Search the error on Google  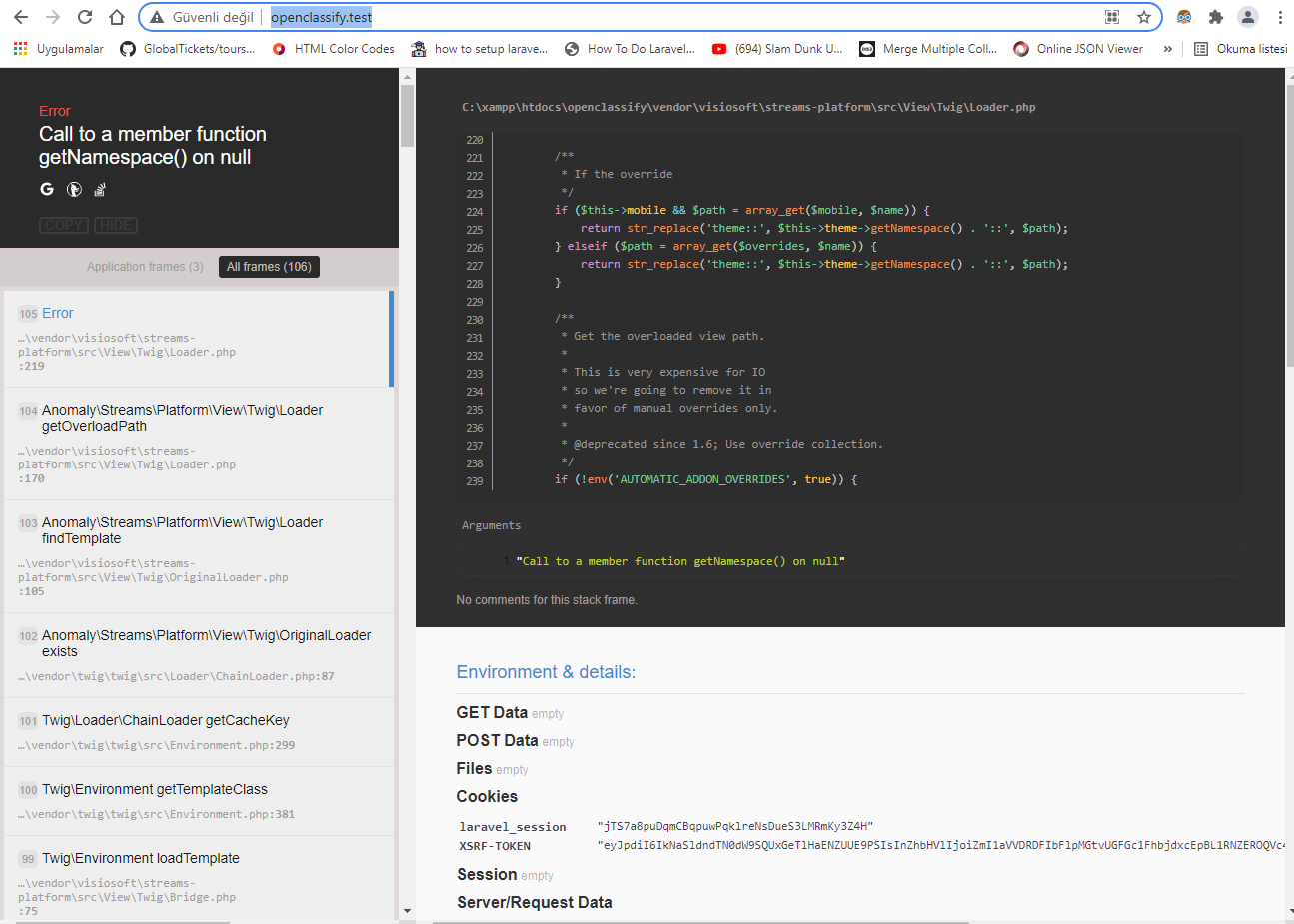click(x=47, y=189)
